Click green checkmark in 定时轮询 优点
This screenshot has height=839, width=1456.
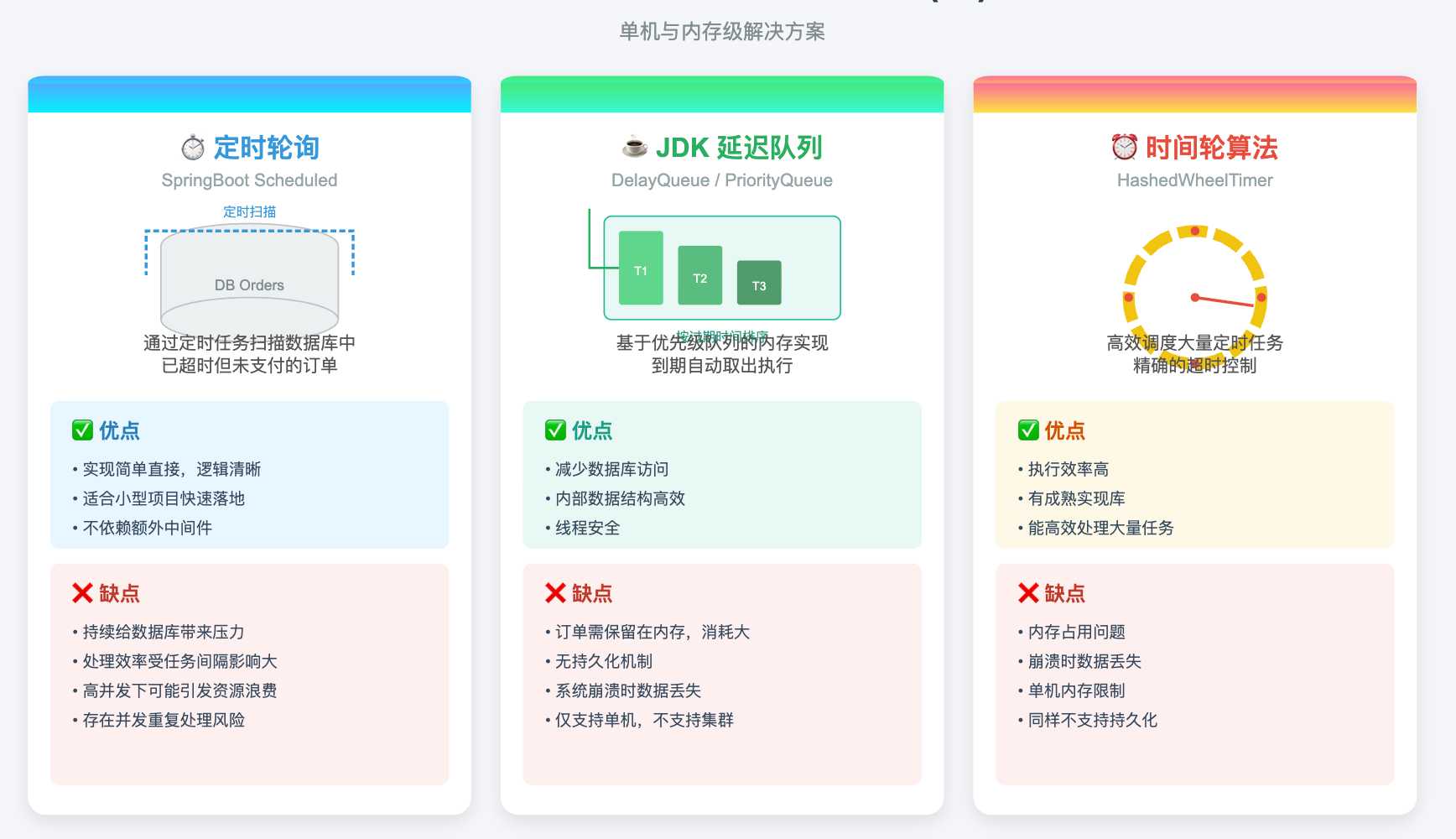click(82, 430)
